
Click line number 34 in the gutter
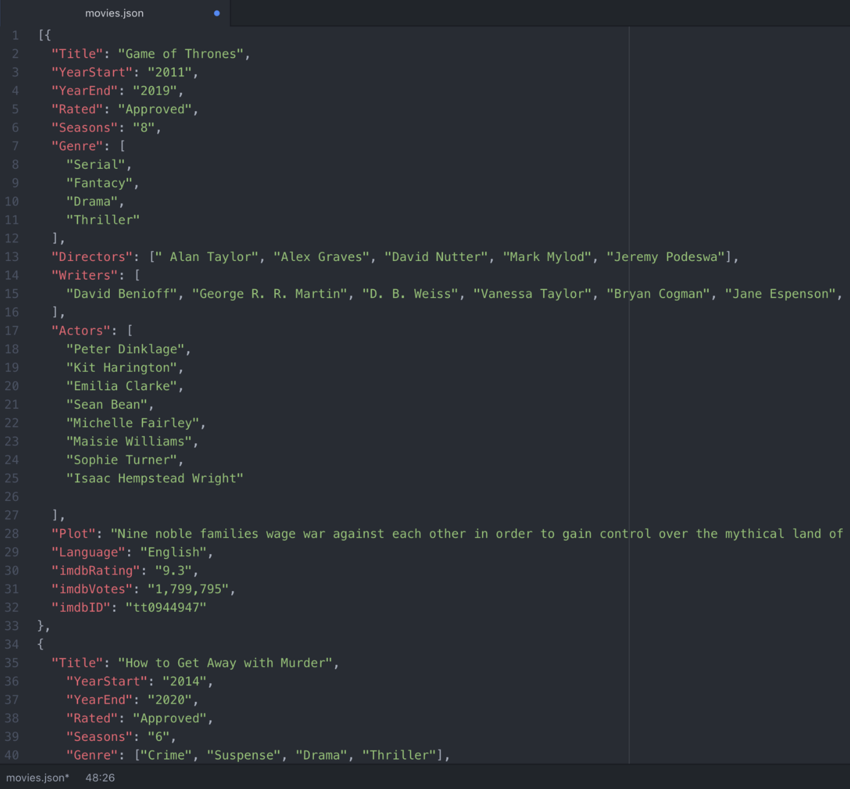coord(11,644)
